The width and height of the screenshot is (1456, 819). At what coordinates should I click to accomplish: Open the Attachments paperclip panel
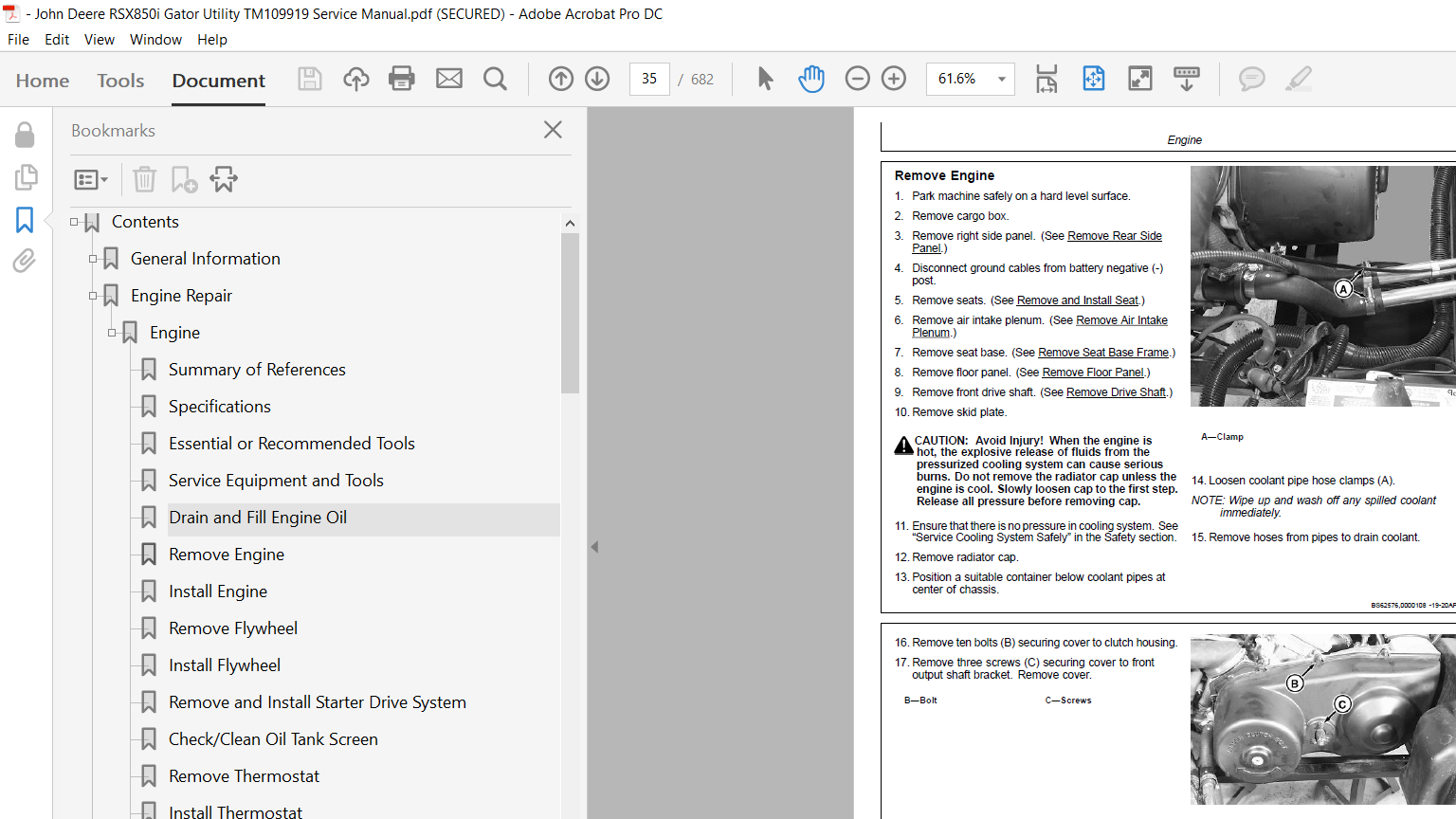[25, 261]
